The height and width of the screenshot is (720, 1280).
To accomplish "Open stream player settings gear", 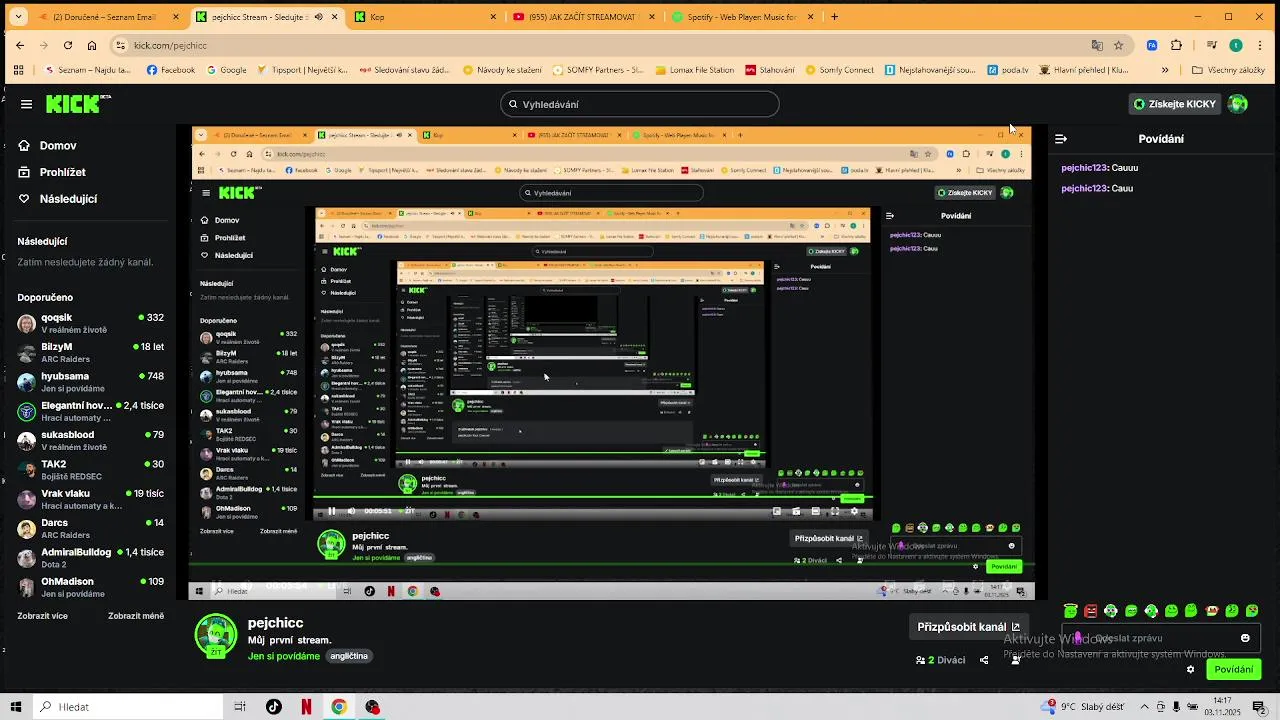I will tap(854, 511).
